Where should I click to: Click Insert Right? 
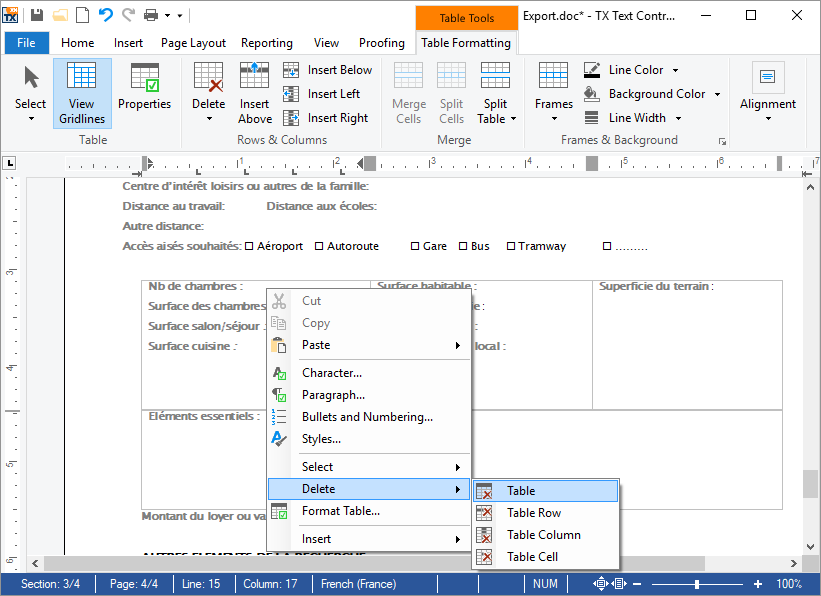(x=326, y=118)
